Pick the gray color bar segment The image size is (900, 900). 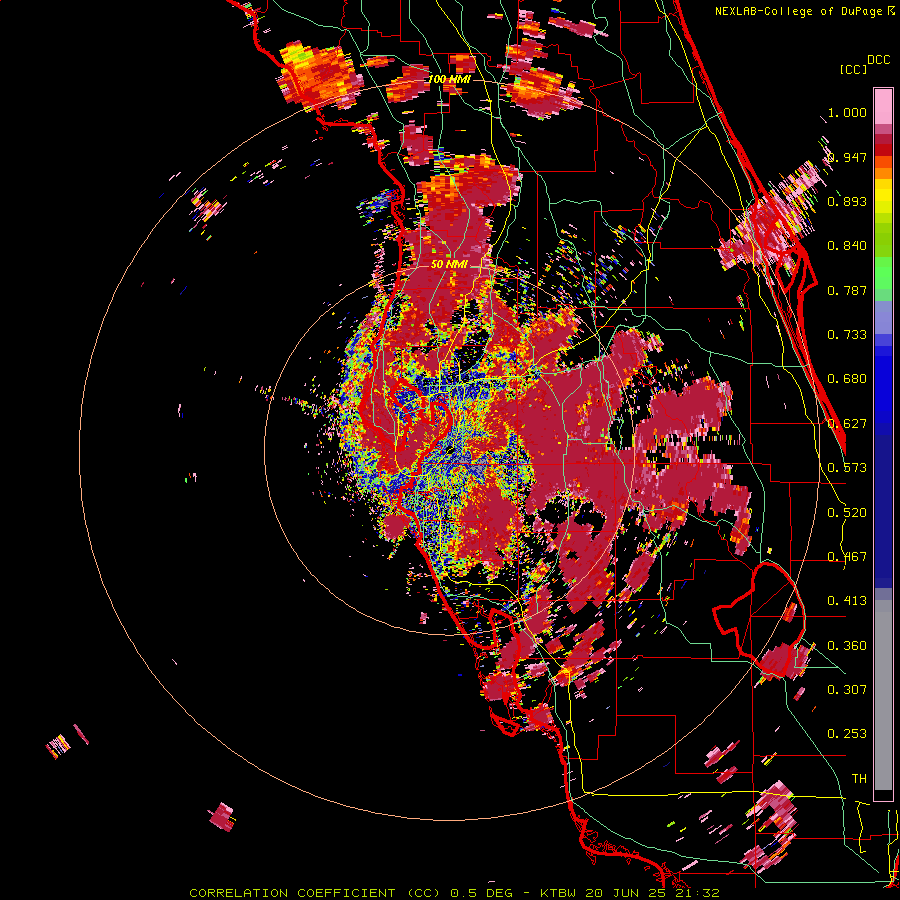click(883, 695)
